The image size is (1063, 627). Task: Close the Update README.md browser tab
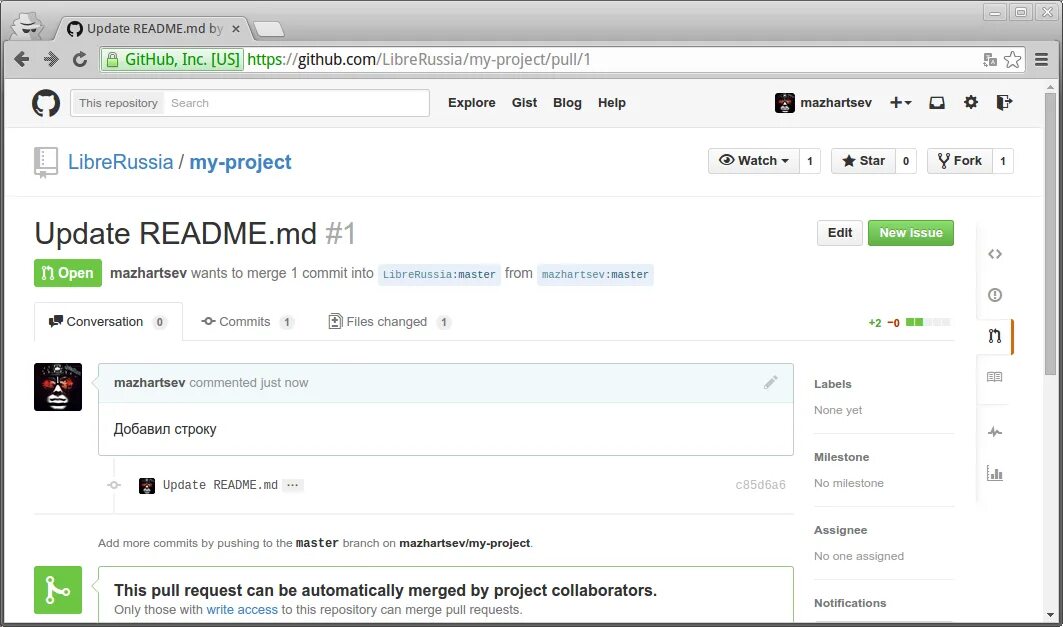[x=236, y=29]
